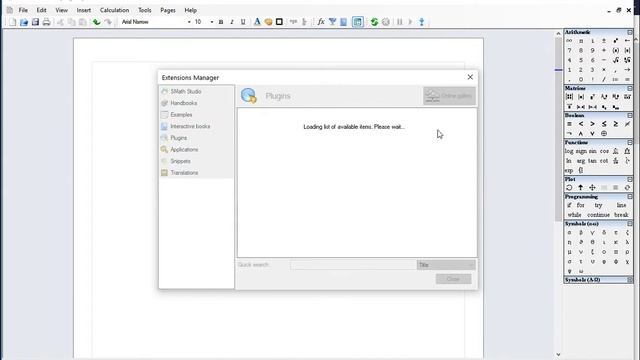Open the Title search filter dropdown

click(446, 265)
